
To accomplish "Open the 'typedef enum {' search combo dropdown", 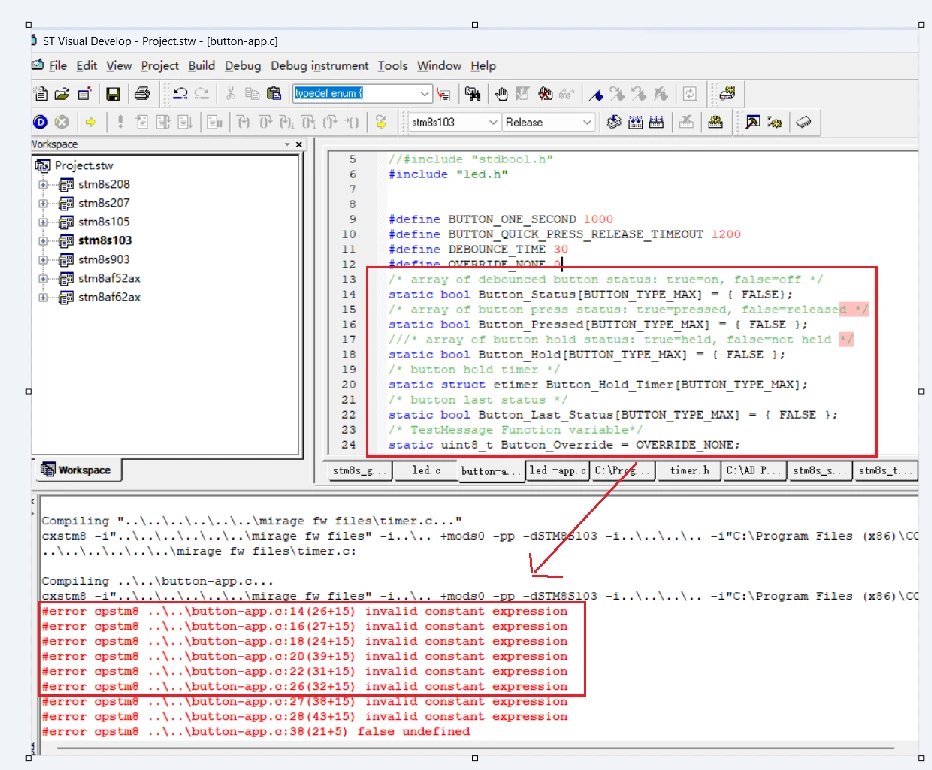I will [x=424, y=93].
